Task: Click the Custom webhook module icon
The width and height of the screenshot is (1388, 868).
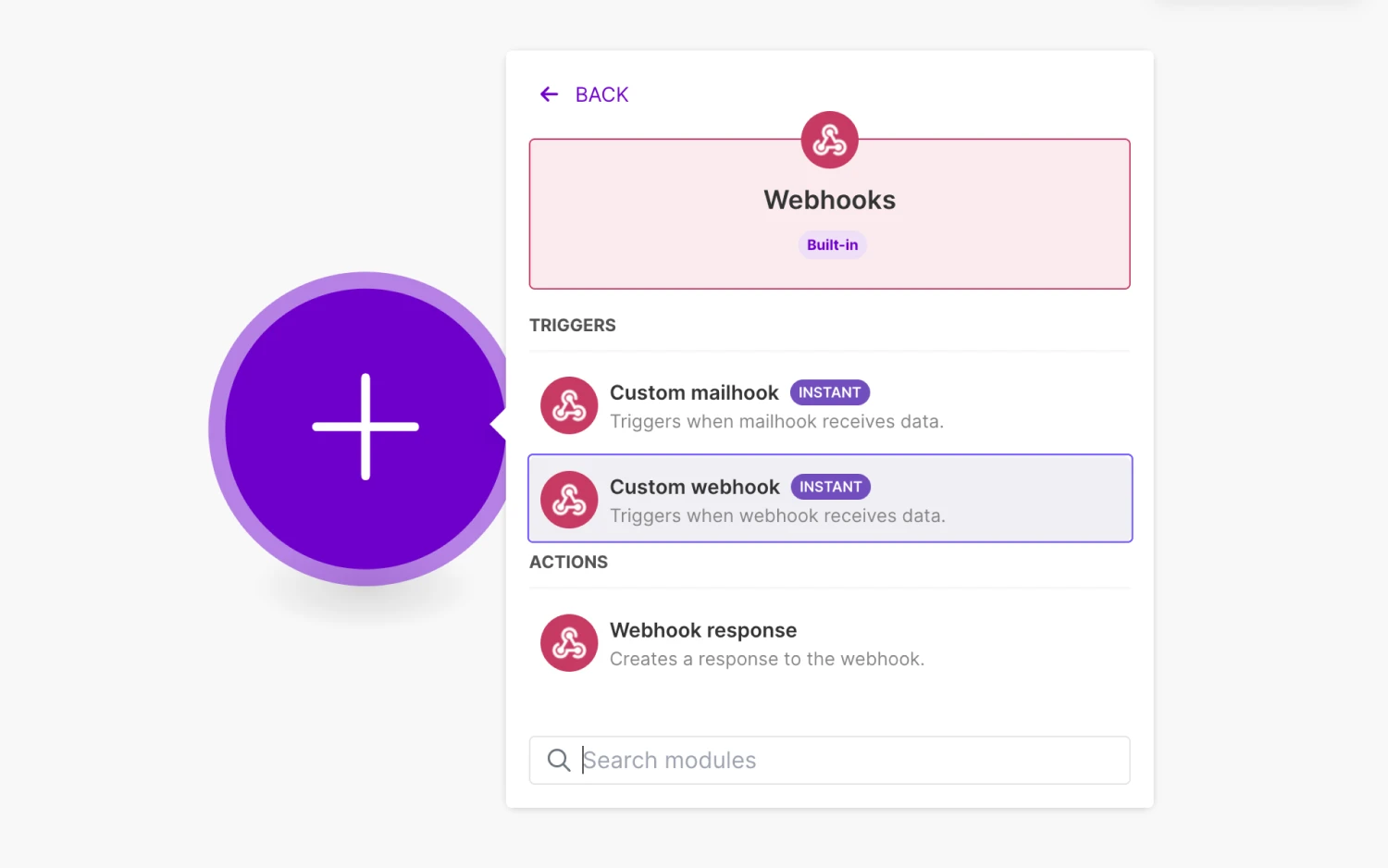Action: point(569,499)
